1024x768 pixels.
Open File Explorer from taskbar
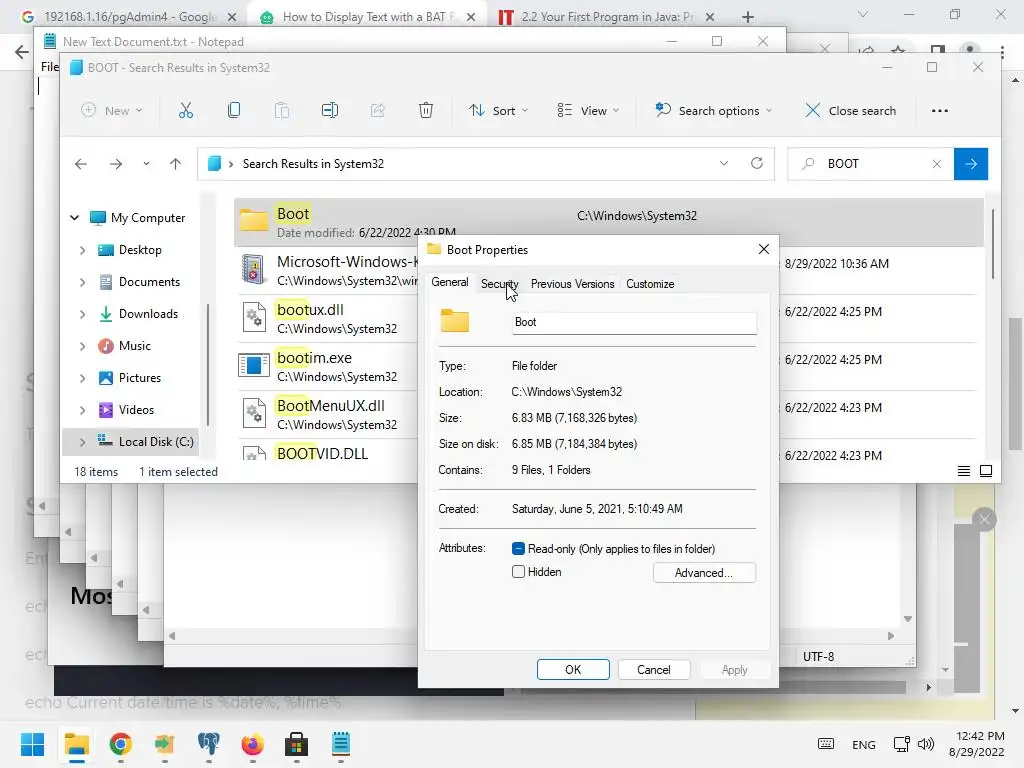coord(76,744)
